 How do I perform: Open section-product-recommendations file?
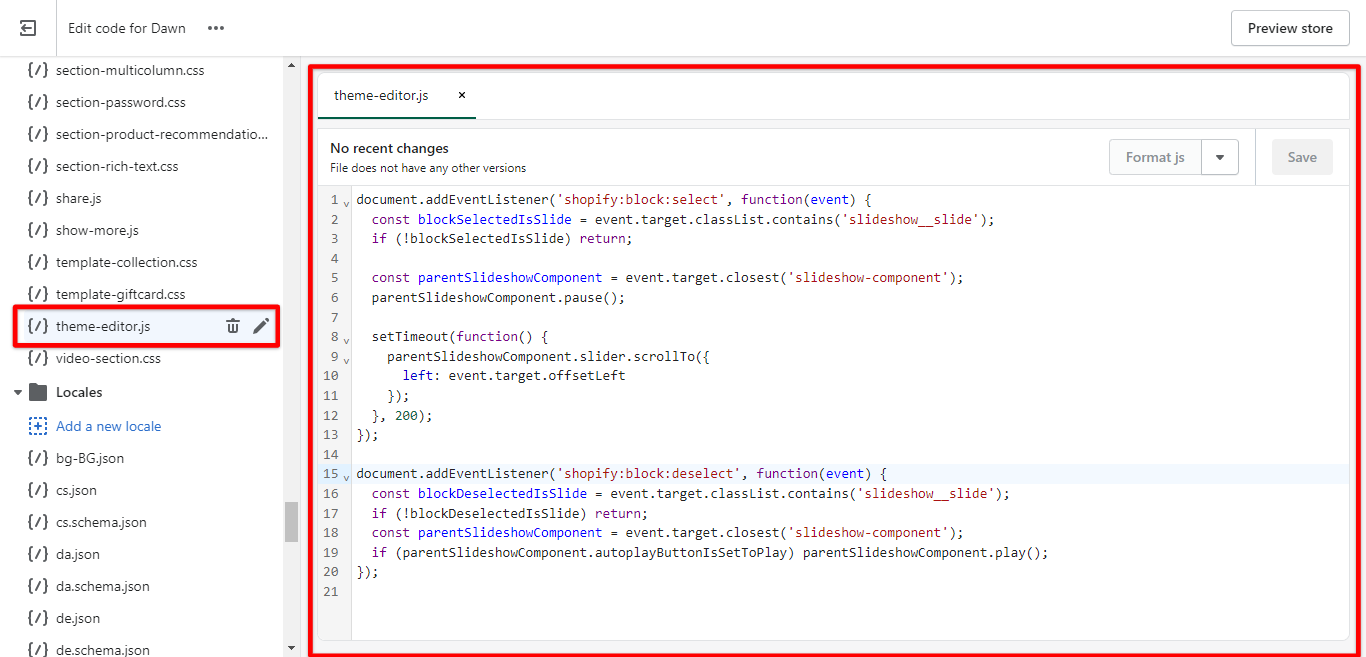[162, 134]
